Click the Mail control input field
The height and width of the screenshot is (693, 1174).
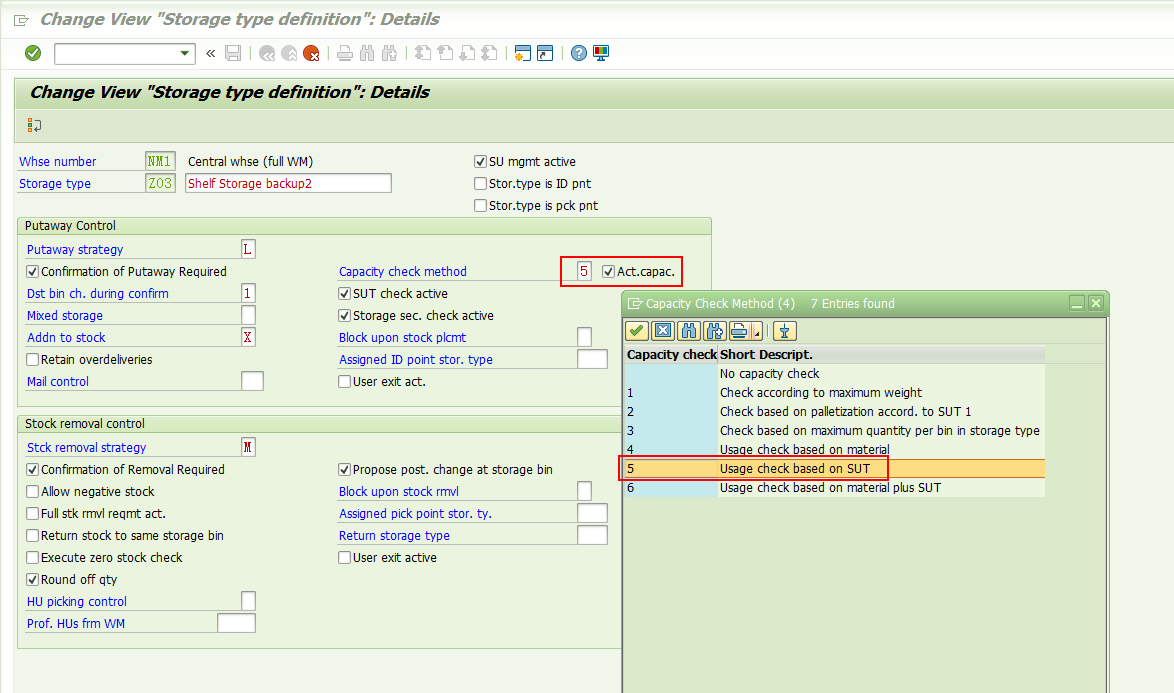252,381
